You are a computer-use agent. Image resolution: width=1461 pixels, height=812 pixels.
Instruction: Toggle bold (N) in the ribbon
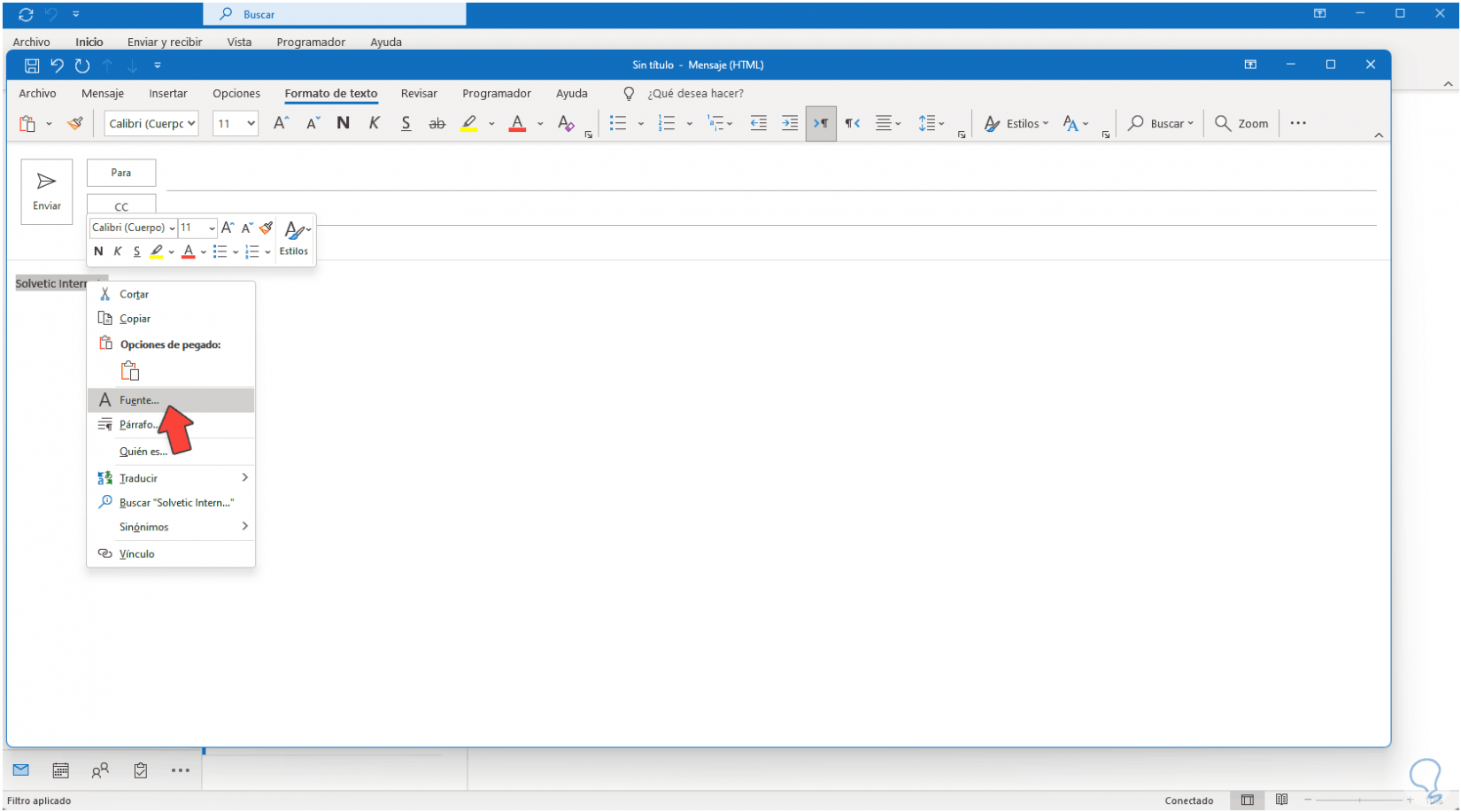pyautogui.click(x=344, y=123)
